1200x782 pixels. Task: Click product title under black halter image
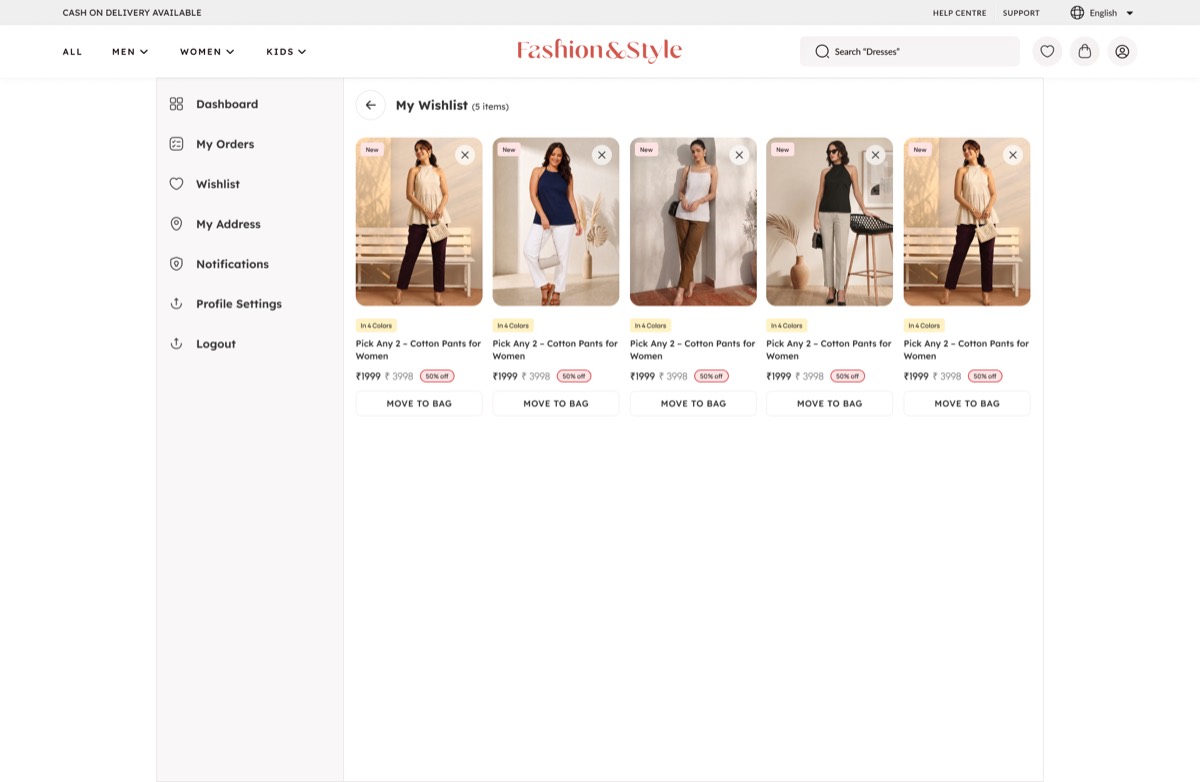(829, 349)
